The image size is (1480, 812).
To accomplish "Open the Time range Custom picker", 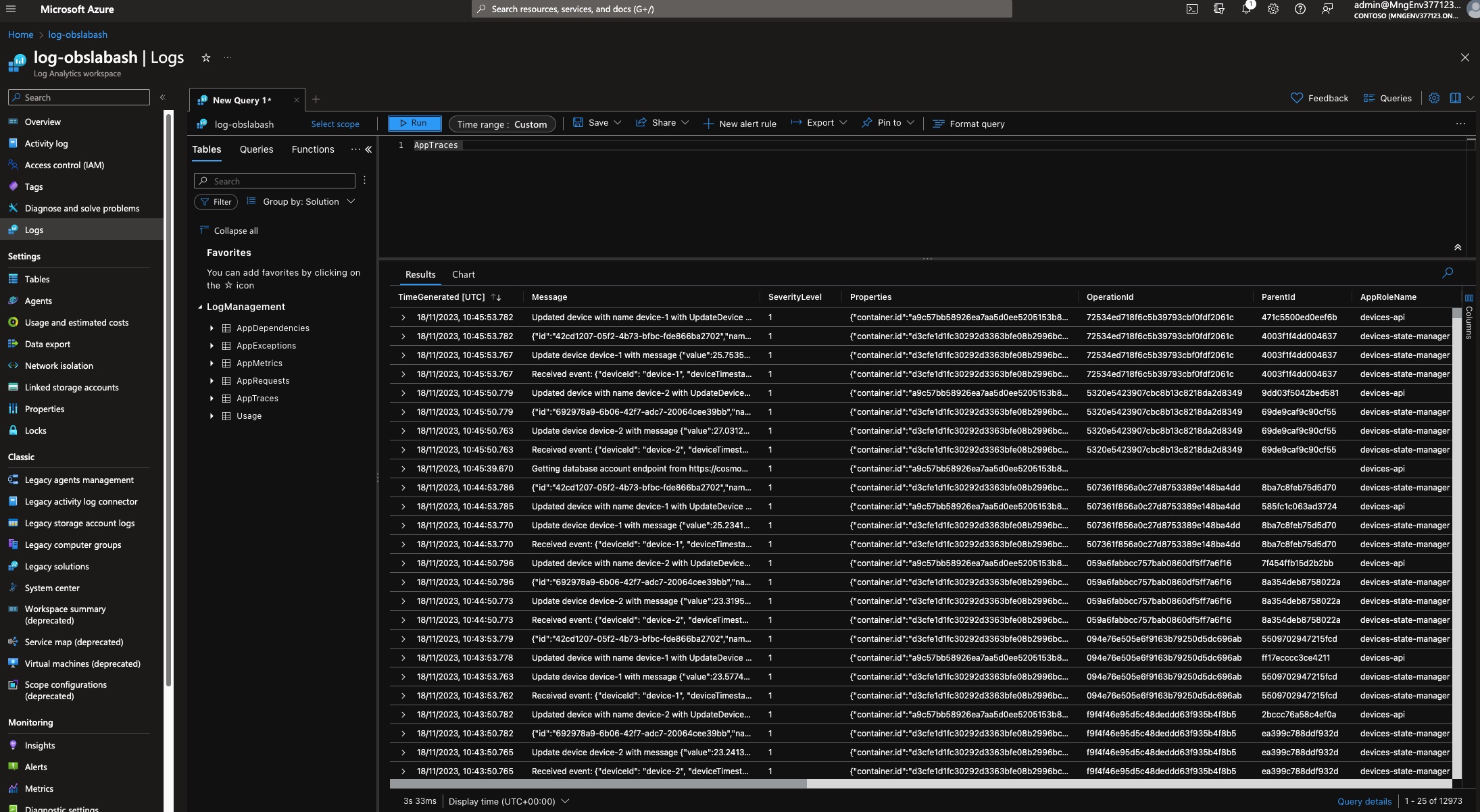I will [x=502, y=124].
